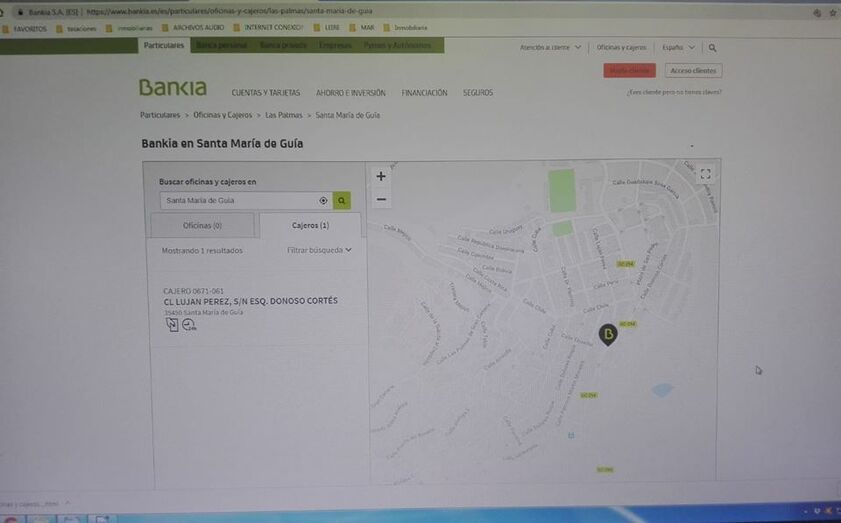Bookmark this page with the star icon
This screenshot has height=523, width=841.
(x=833, y=13)
